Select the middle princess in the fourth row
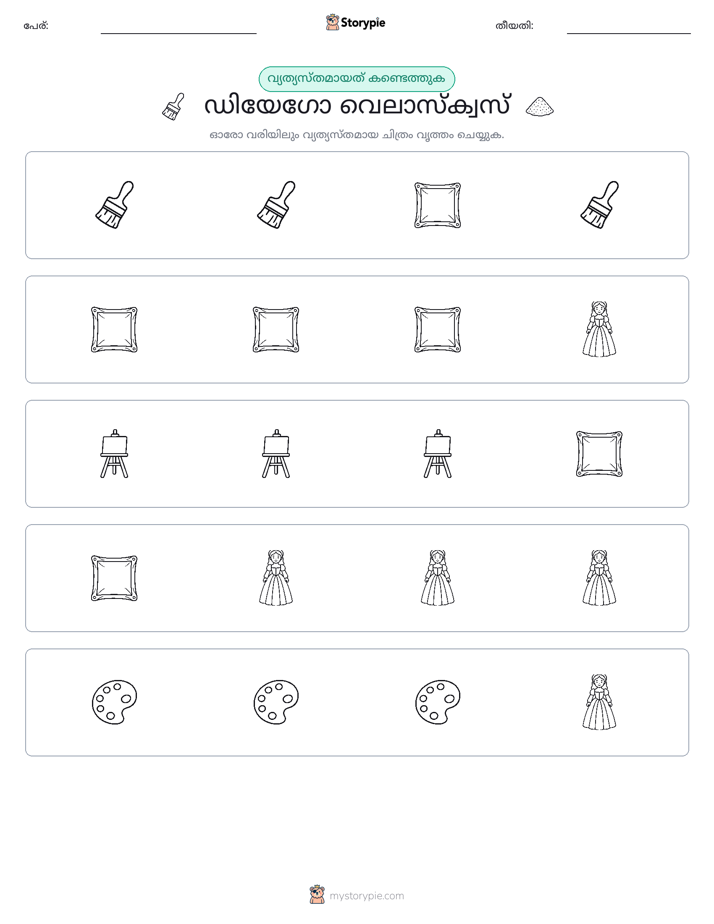Viewport: 714px width, 924px height. click(437, 578)
